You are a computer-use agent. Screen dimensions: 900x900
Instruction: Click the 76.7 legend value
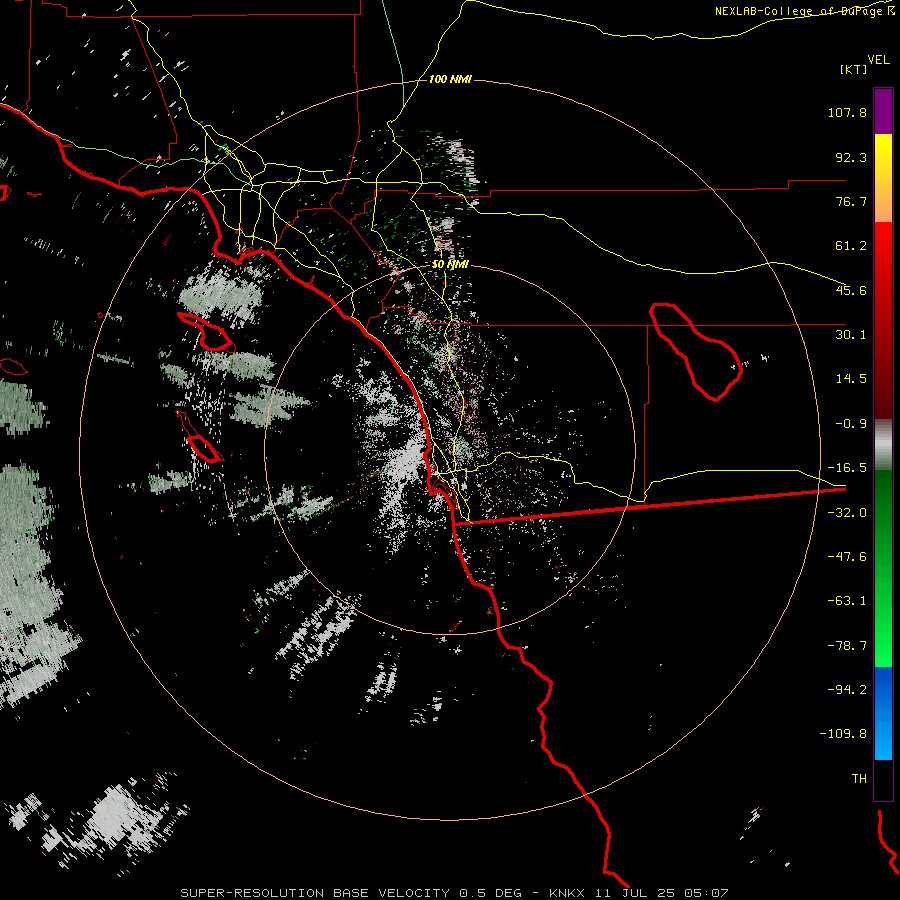(851, 201)
